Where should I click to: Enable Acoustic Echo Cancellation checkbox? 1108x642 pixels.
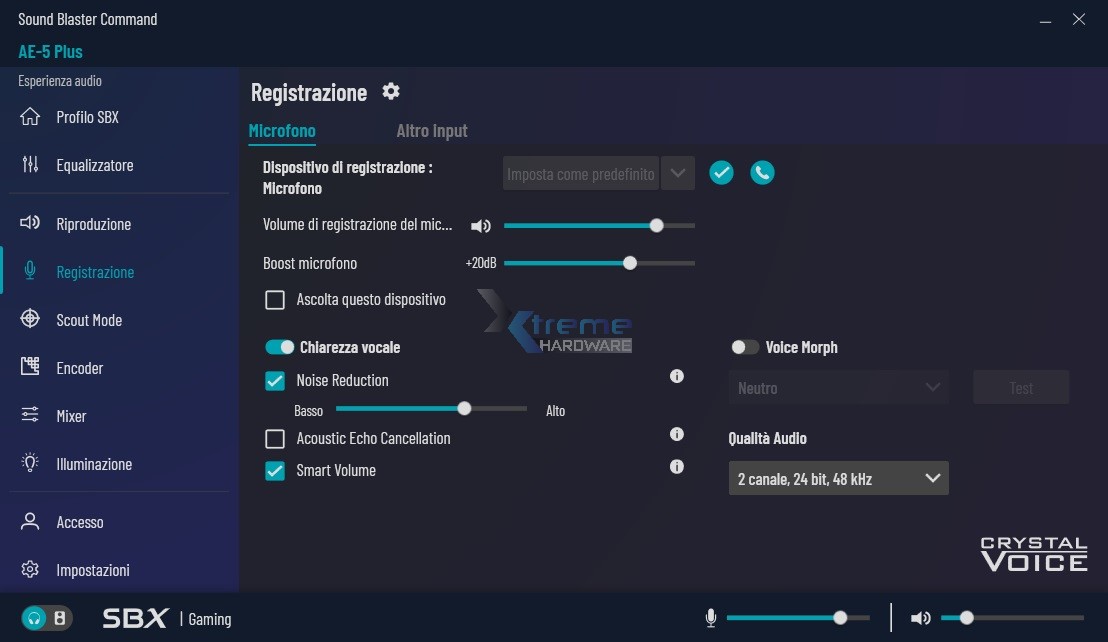coord(275,439)
